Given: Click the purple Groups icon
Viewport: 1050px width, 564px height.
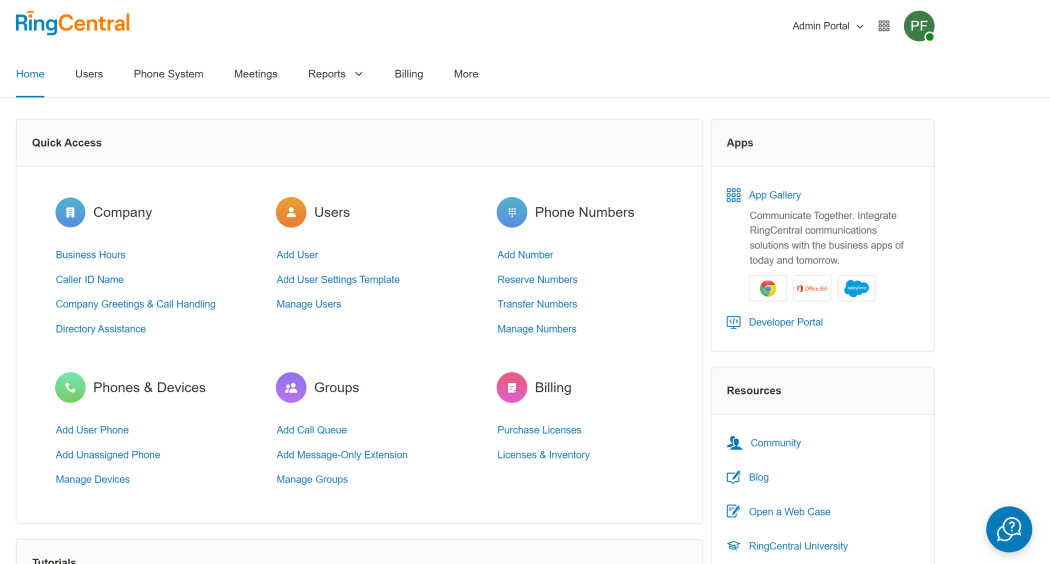Looking at the screenshot, I should 291,387.
